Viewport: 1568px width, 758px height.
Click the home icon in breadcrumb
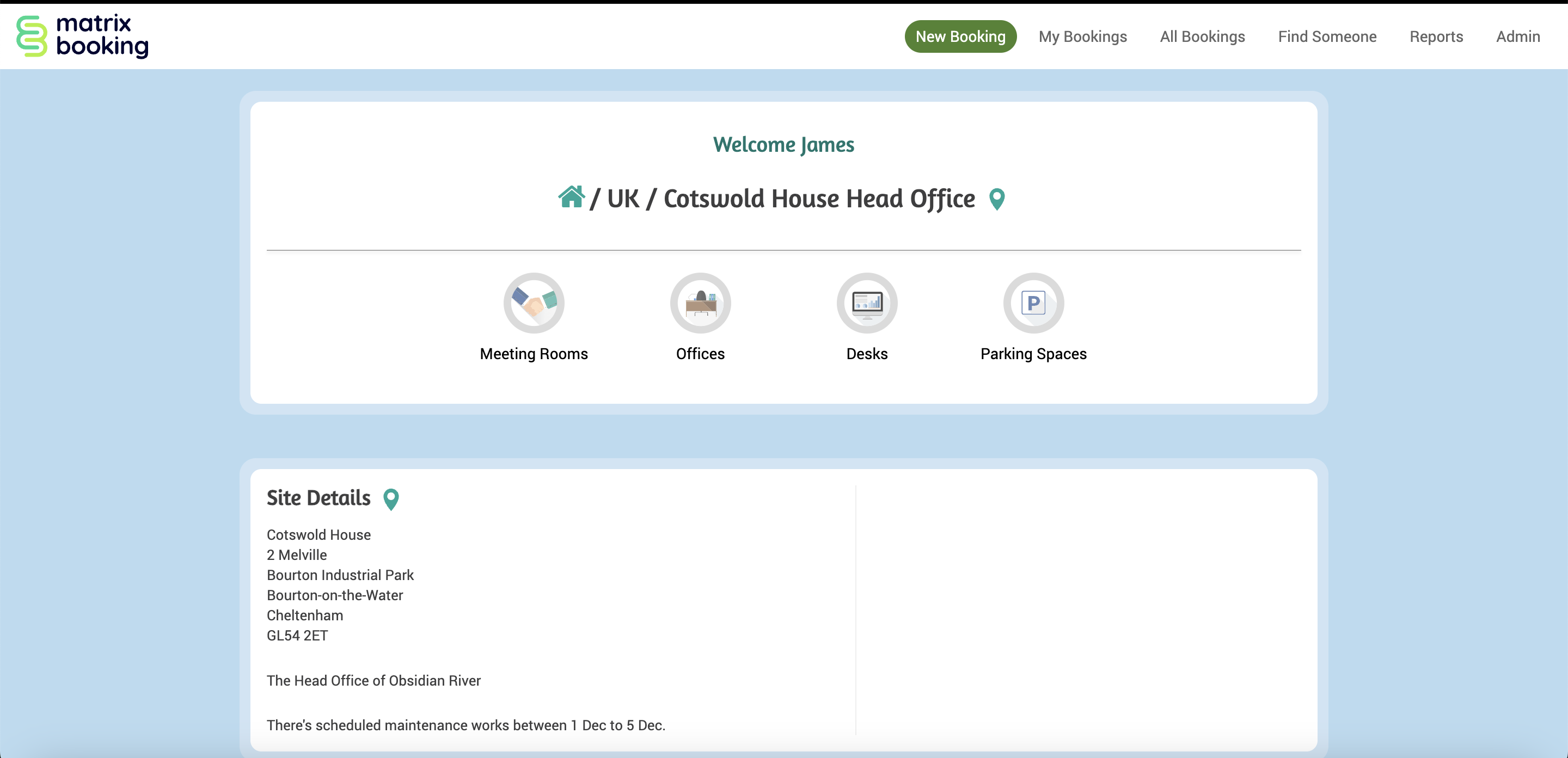tap(571, 198)
